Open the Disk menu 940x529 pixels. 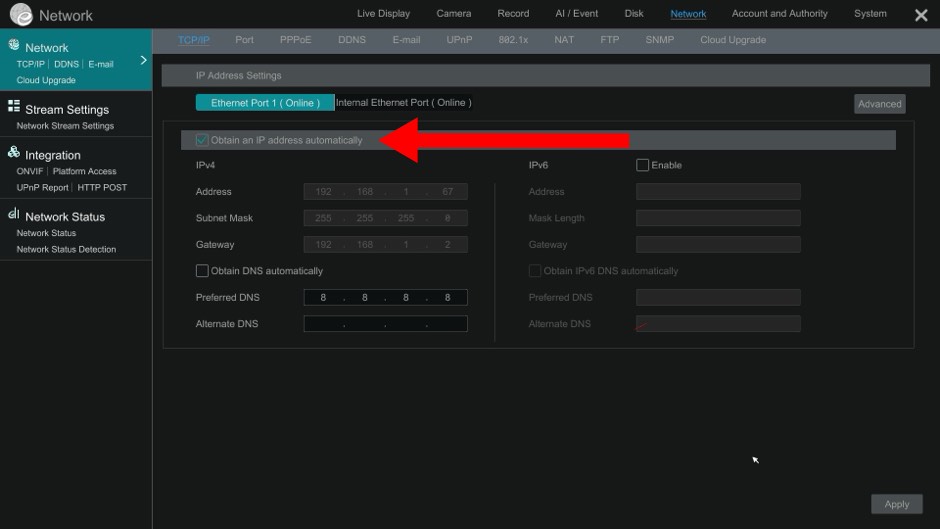[634, 13]
